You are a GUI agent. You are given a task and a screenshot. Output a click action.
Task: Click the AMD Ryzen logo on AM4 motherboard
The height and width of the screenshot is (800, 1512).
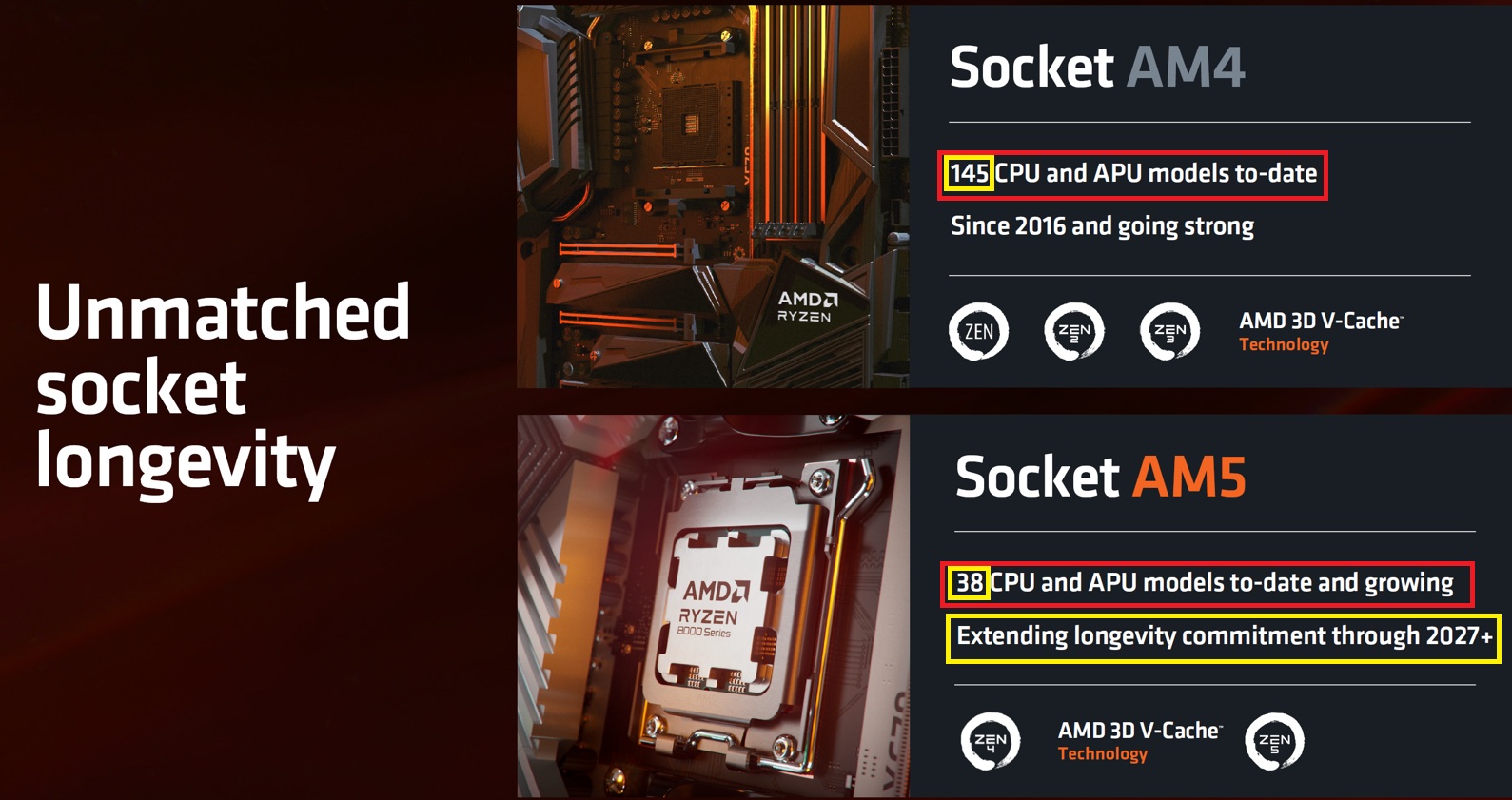806,306
